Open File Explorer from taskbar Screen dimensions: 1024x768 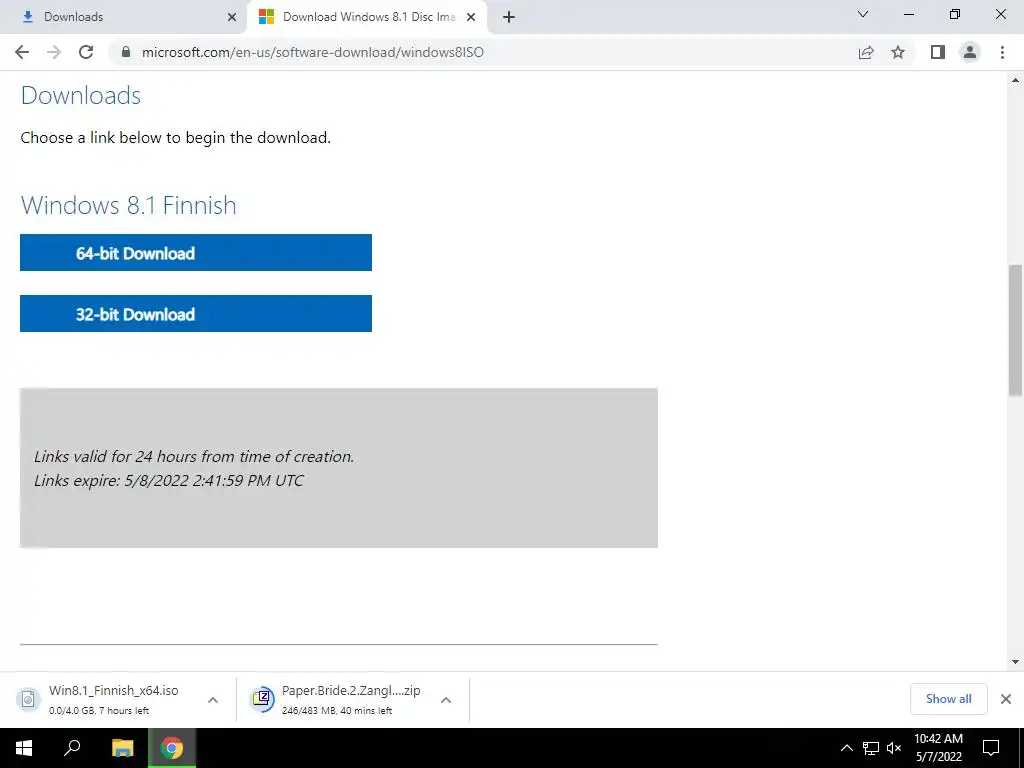122,748
